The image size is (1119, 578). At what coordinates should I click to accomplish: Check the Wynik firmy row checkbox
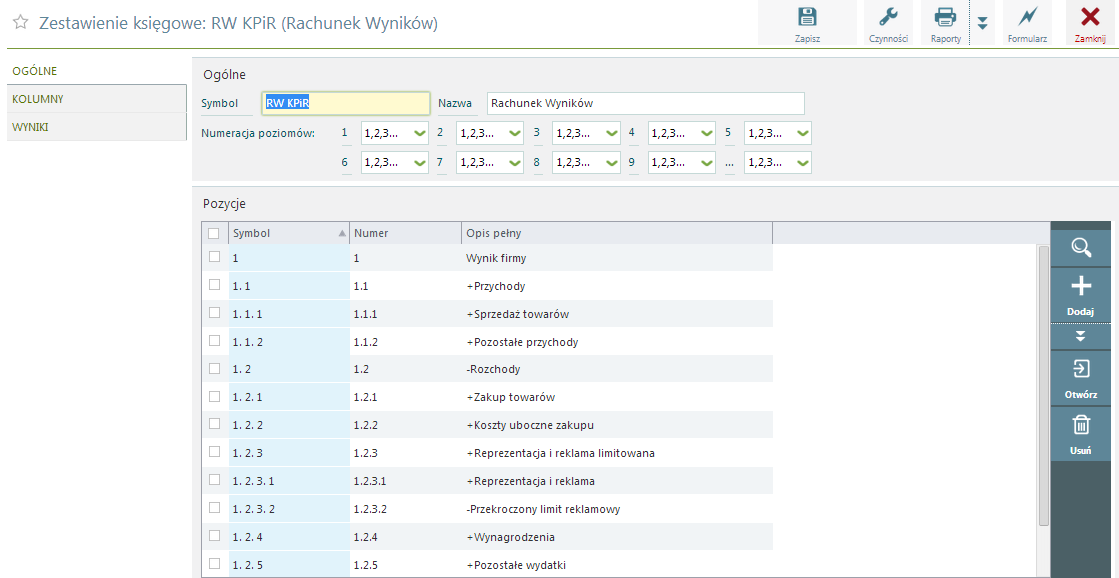point(214,257)
